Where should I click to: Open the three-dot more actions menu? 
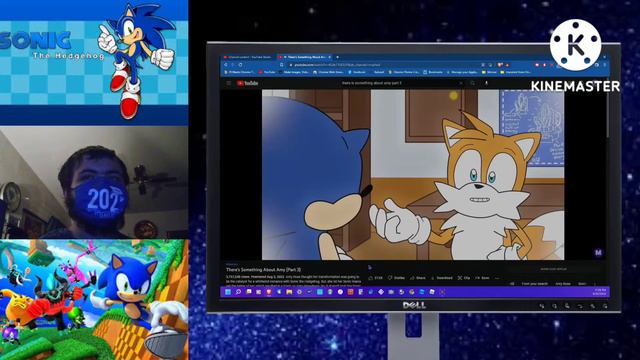[497, 278]
